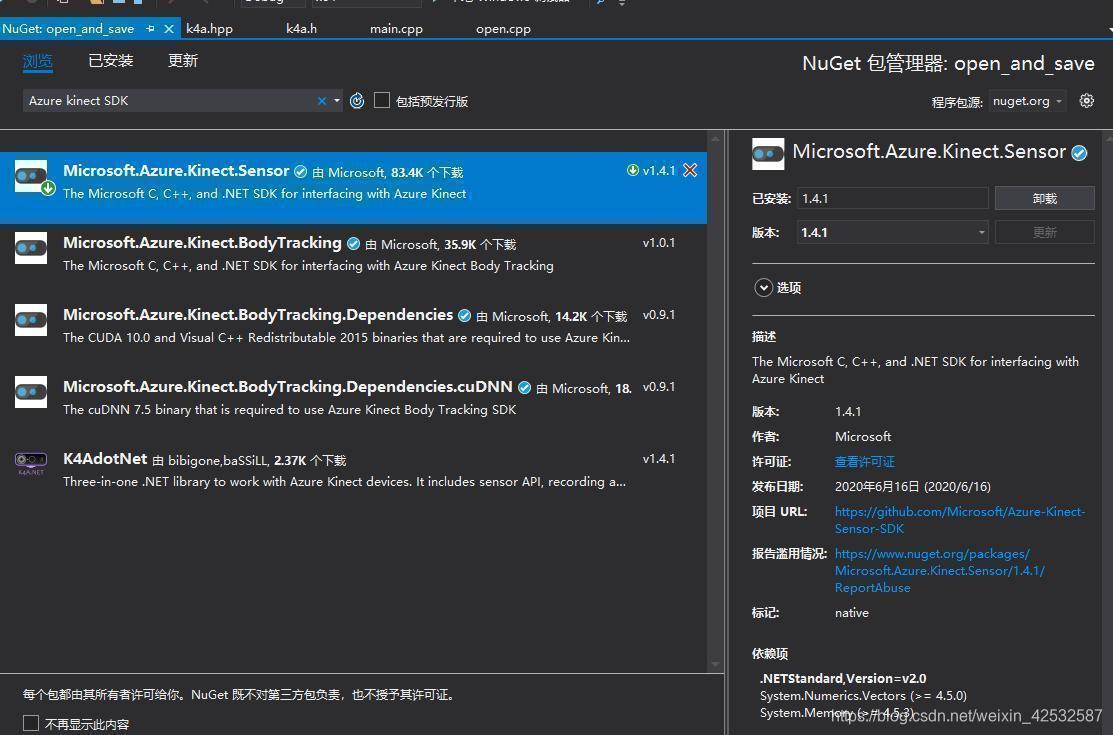The height and width of the screenshot is (735, 1113).
Task: Open the package source nuget.org dropdown
Action: [x=1027, y=101]
